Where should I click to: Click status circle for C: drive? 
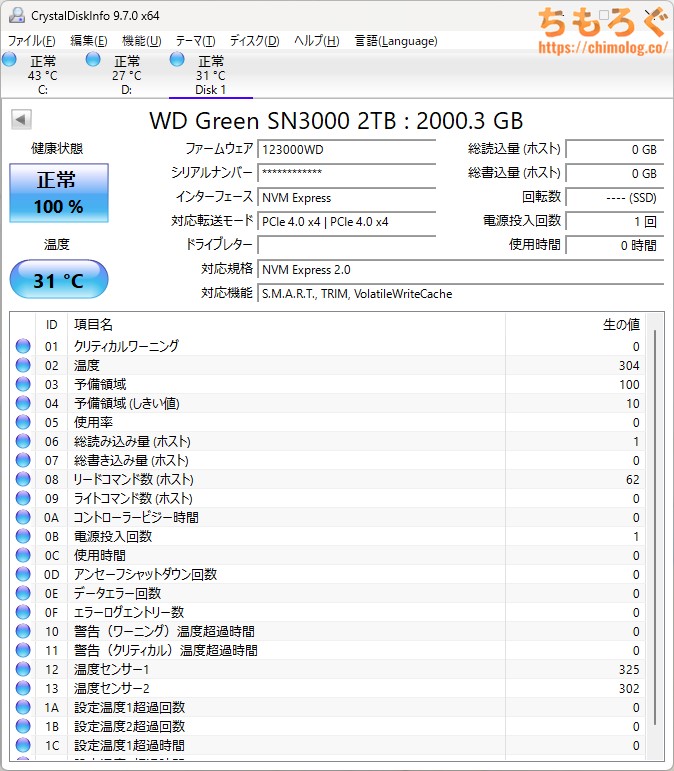[9, 60]
